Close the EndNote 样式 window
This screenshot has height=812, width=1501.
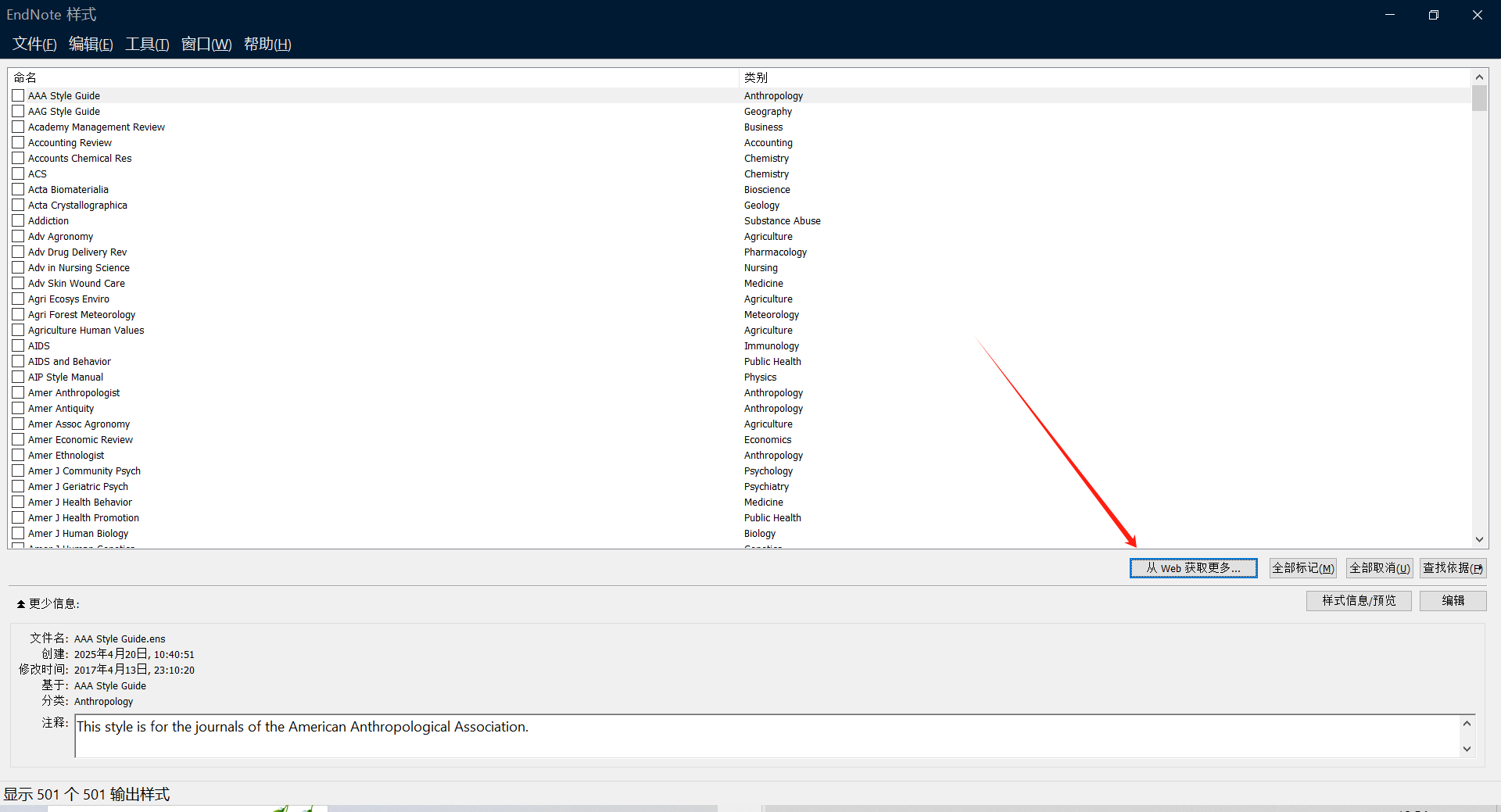(1478, 15)
